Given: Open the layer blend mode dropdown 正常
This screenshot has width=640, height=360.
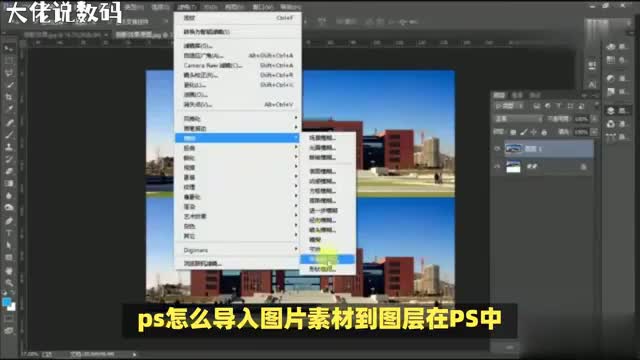Looking at the screenshot, I should tap(518, 119).
